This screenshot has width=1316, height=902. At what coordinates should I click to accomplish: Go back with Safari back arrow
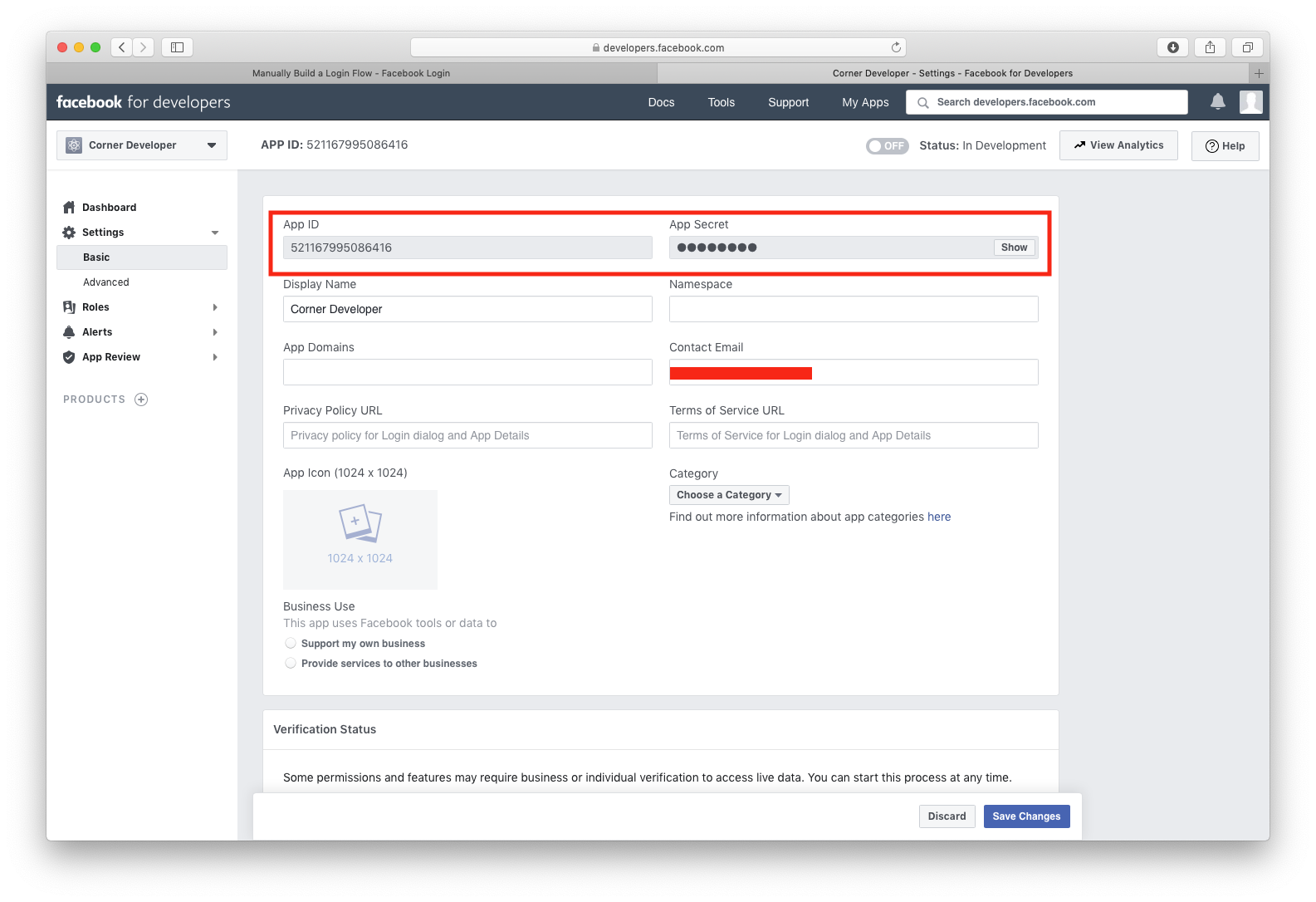pyautogui.click(x=122, y=47)
